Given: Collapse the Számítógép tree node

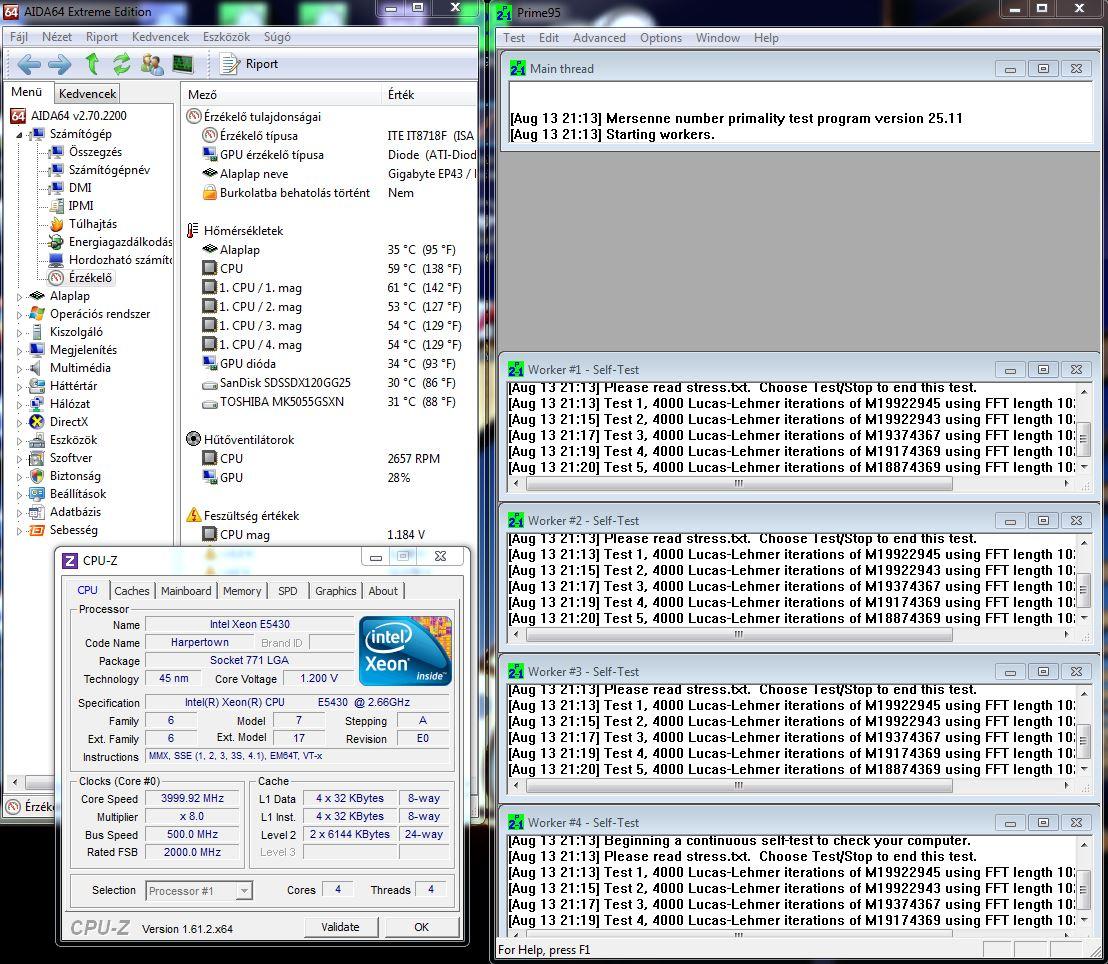Looking at the screenshot, I should coord(20,134).
